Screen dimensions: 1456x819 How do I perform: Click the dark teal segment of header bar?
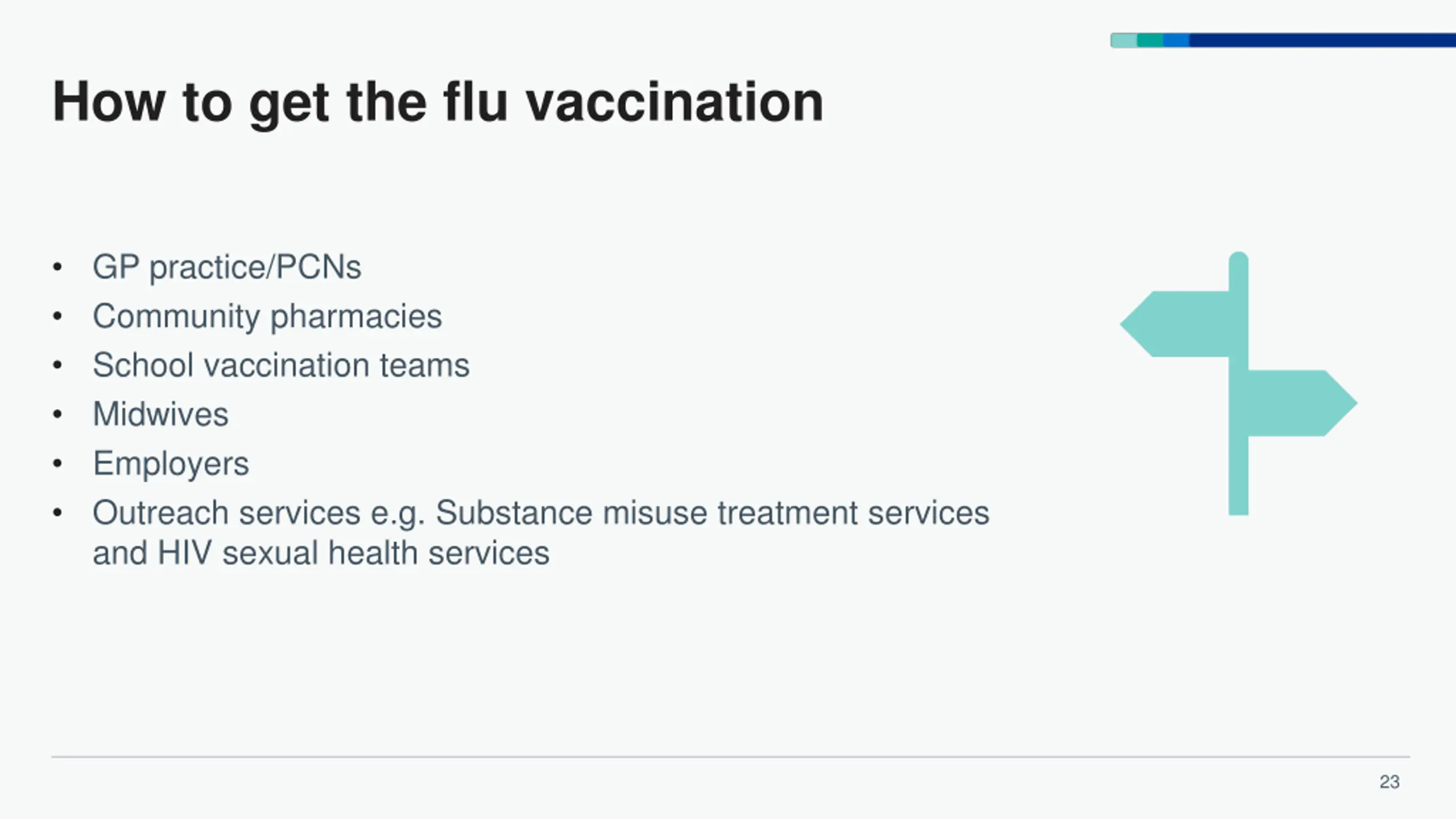click(x=1150, y=40)
